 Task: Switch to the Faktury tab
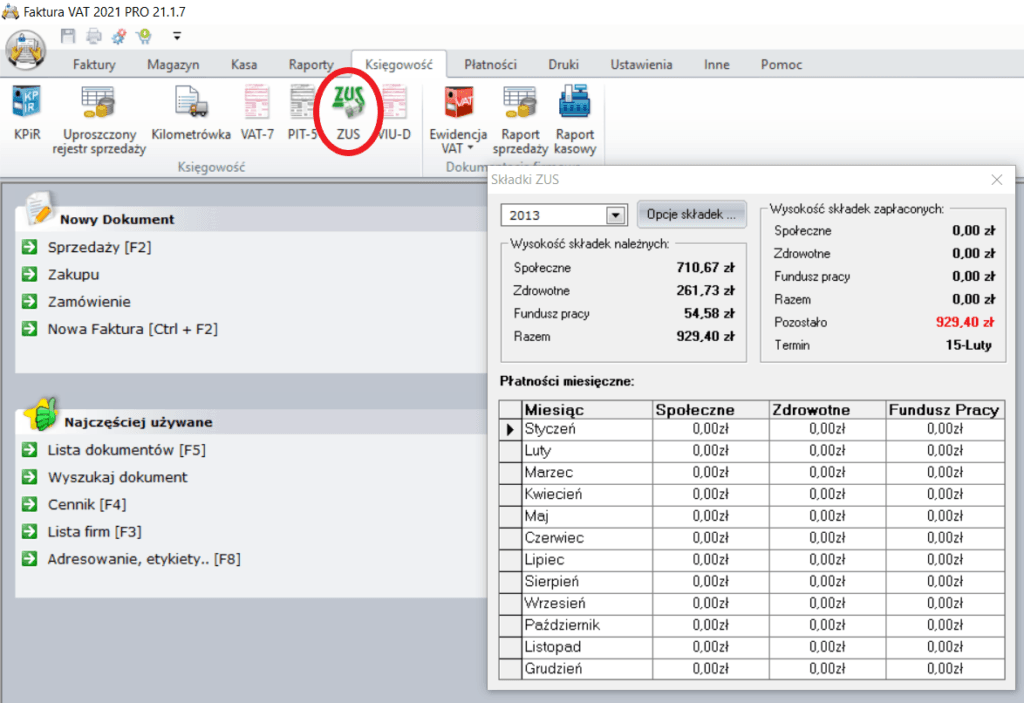[x=94, y=65]
